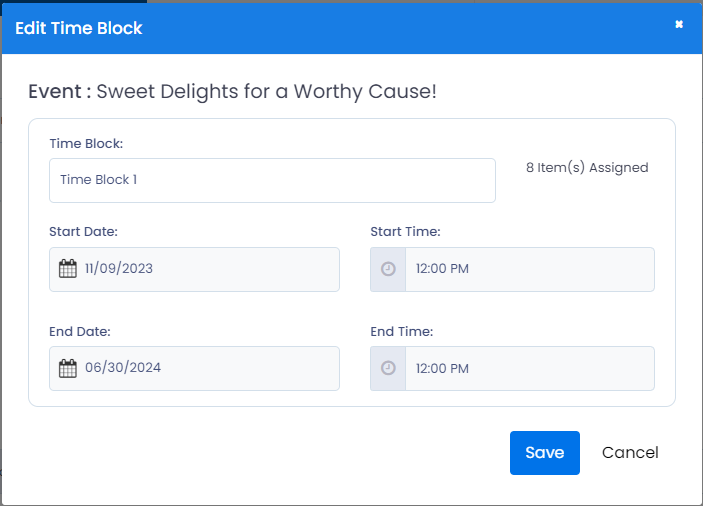The width and height of the screenshot is (703, 506).
Task: Select the 06/30/2024 end date field
Action: [194, 368]
